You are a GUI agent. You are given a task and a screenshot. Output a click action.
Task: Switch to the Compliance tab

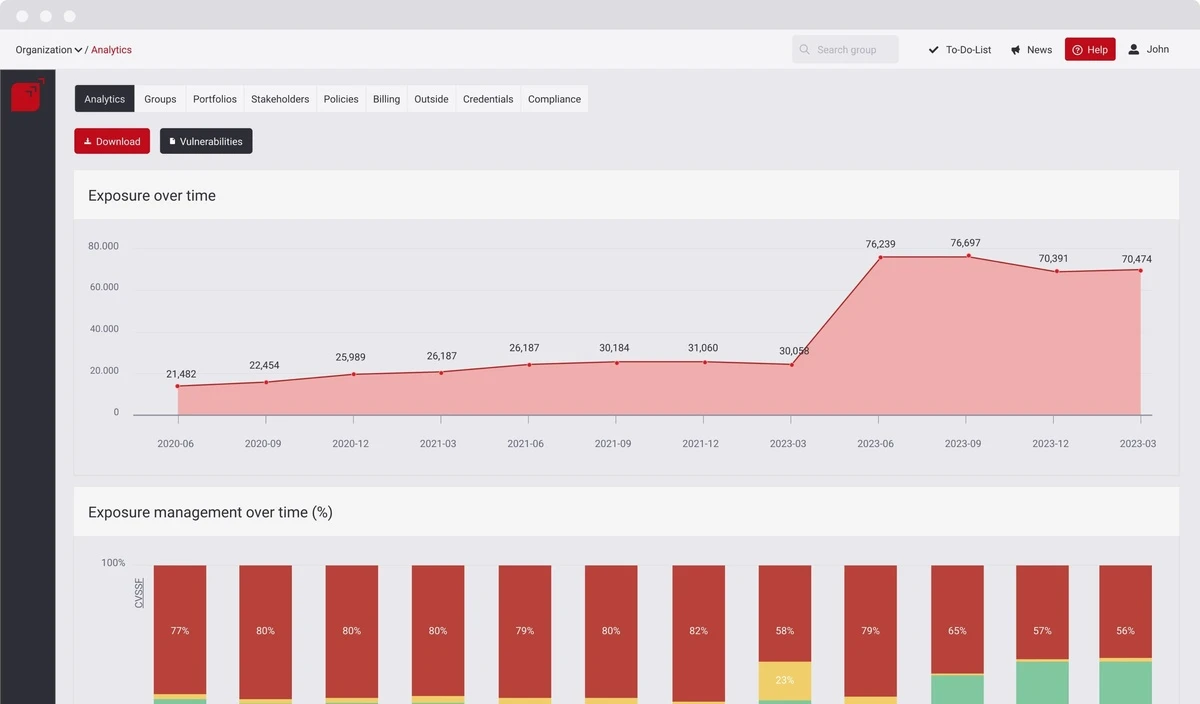(554, 98)
